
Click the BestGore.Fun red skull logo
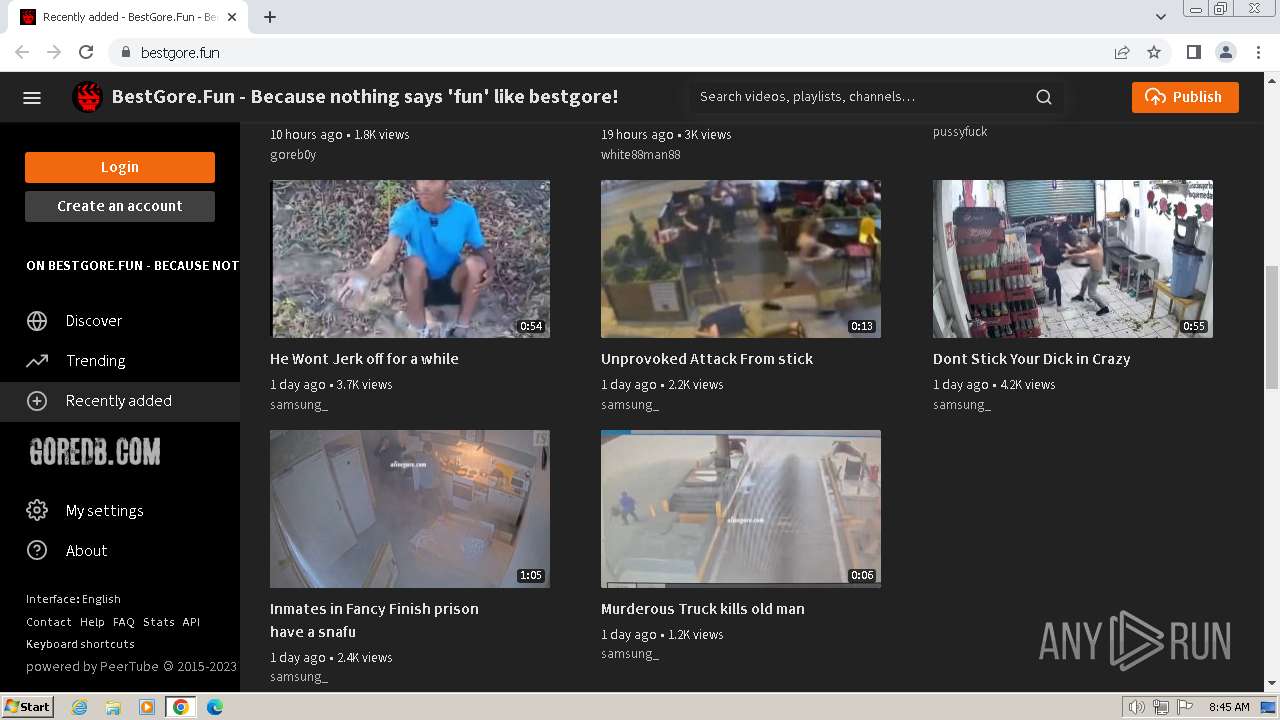click(x=88, y=97)
